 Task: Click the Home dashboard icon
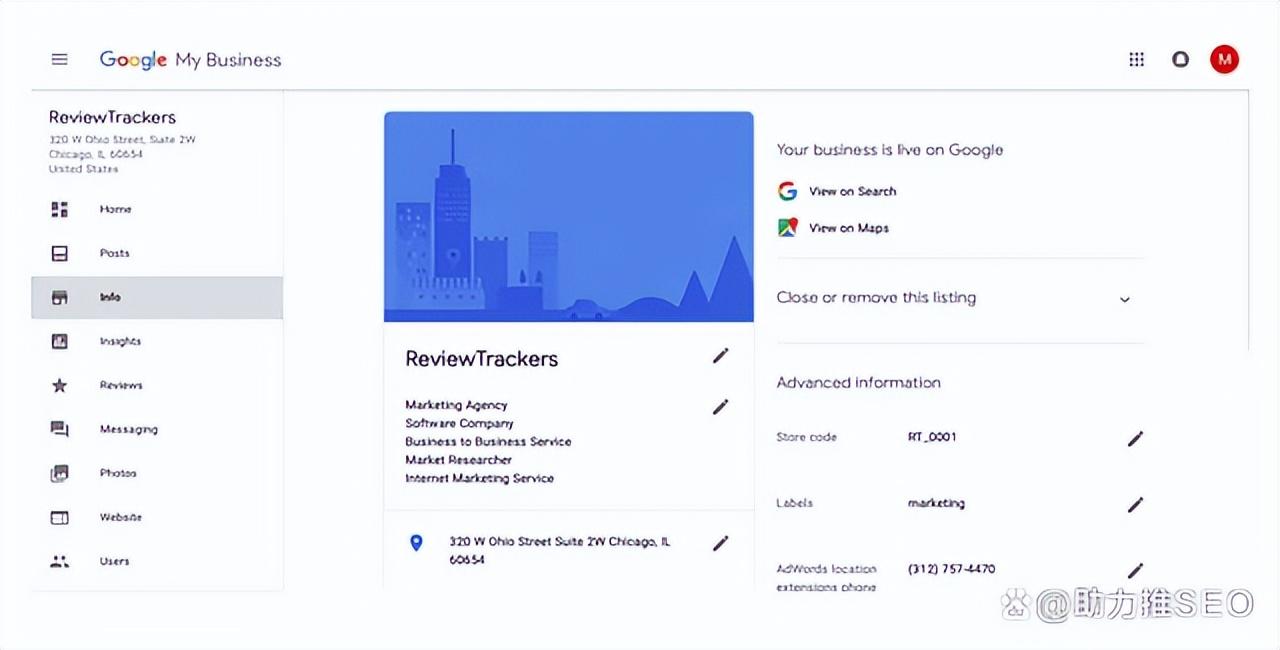point(60,209)
